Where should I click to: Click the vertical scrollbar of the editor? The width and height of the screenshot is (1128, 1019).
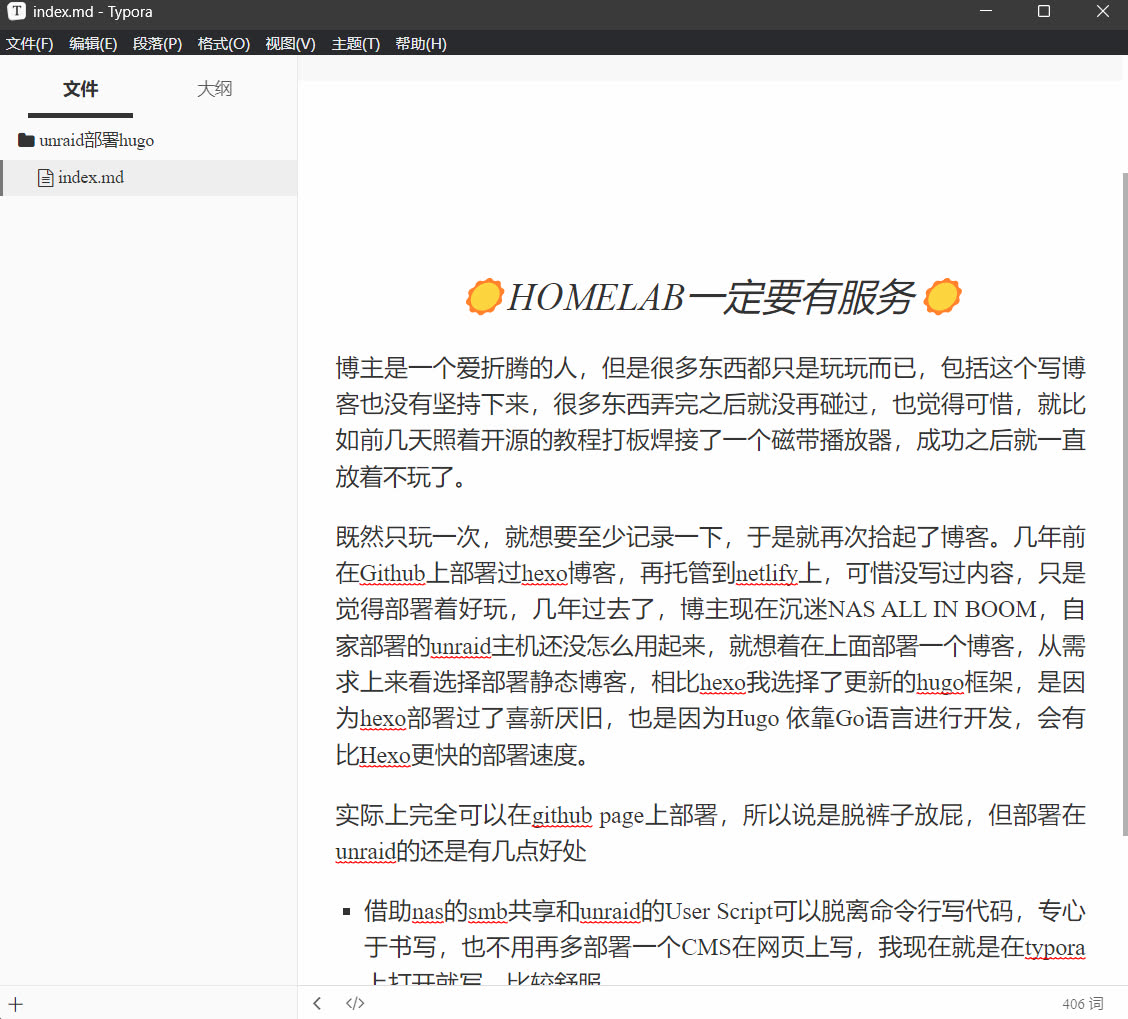coord(1124,500)
